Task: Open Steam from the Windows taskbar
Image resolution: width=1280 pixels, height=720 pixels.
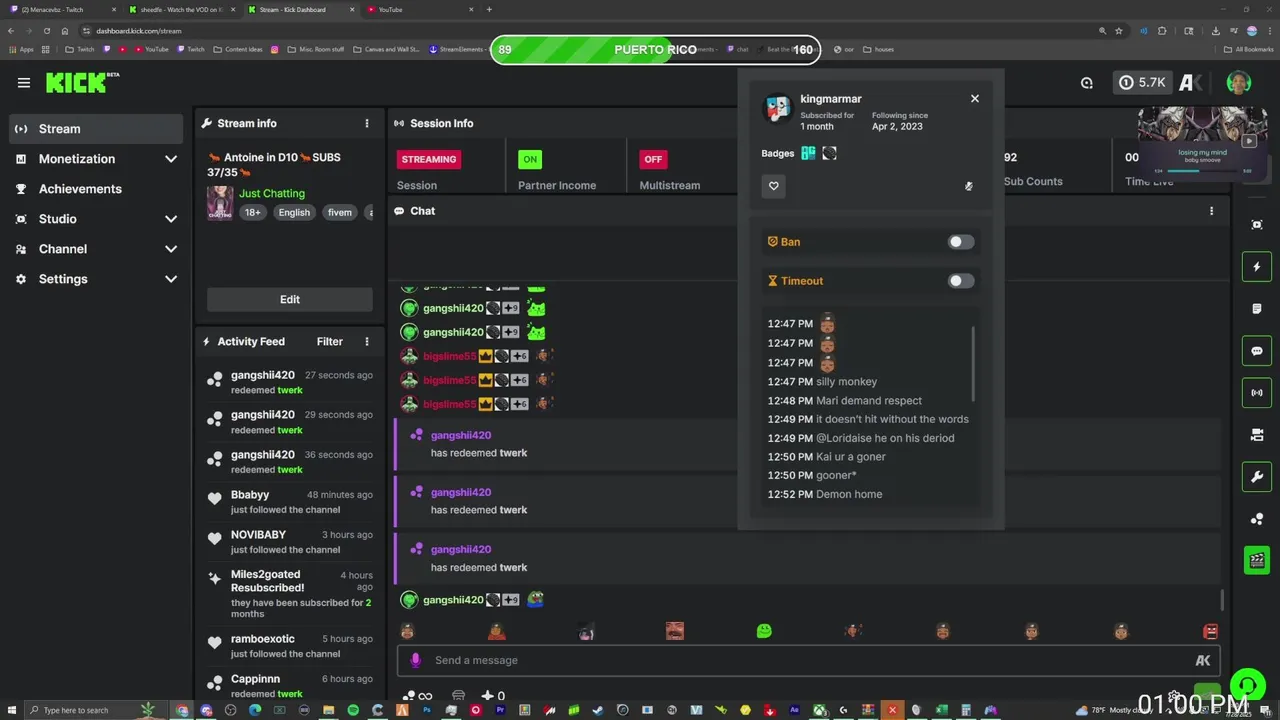Action: pyautogui.click(x=598, y=710)
